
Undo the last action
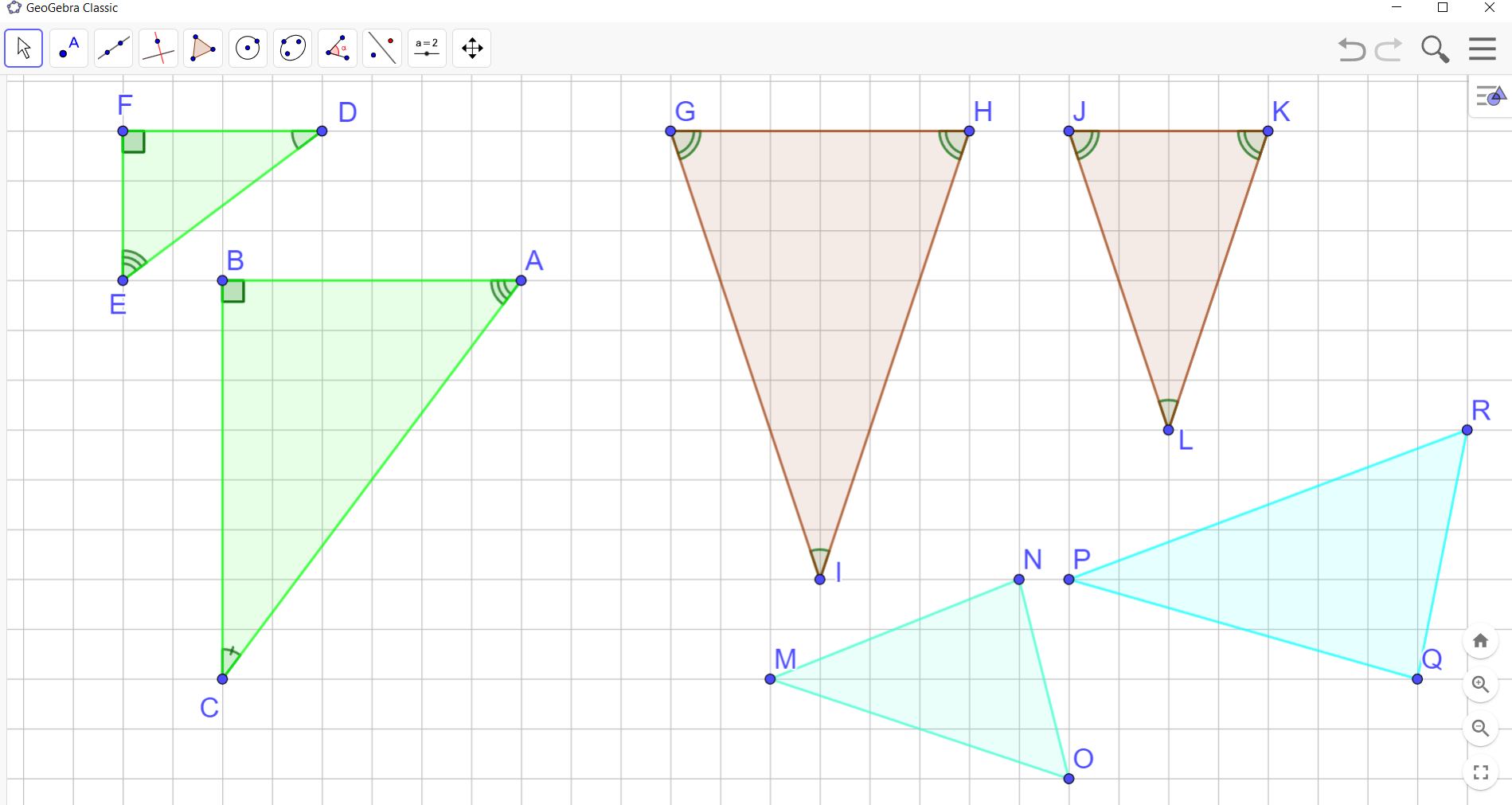tap(1351, 49)
